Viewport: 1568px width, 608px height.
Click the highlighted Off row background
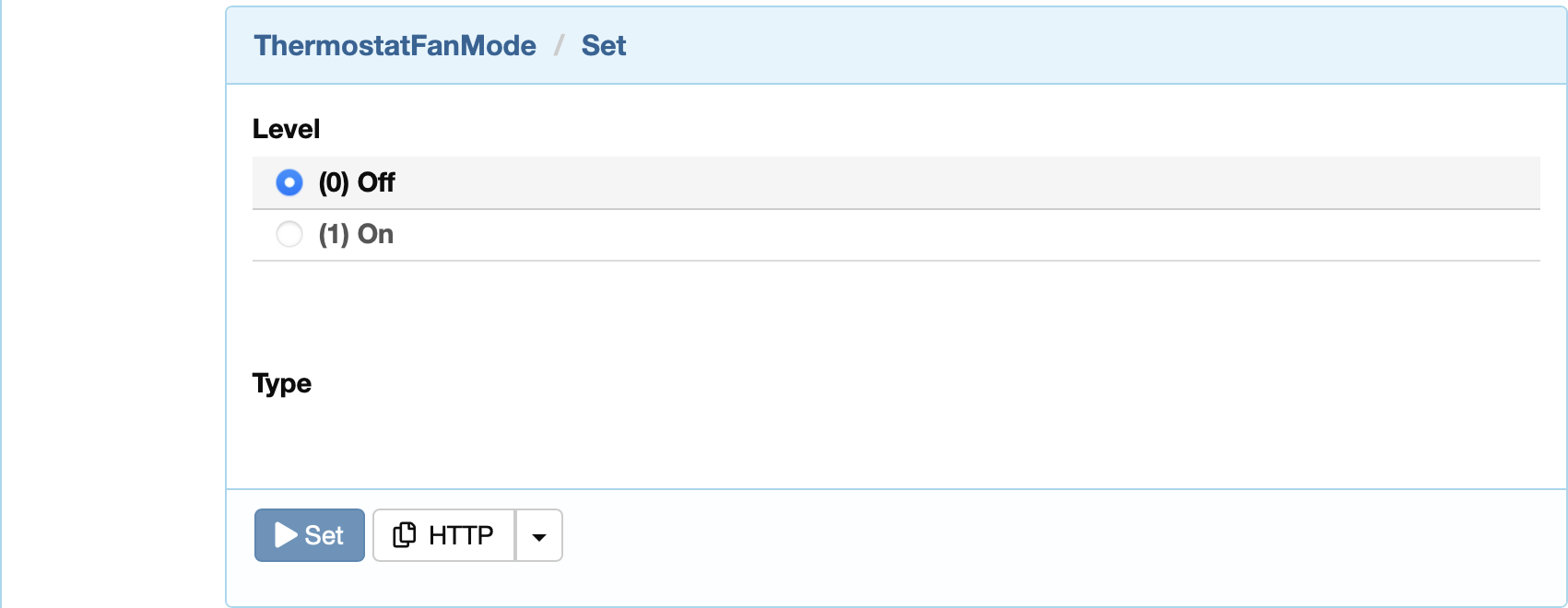pos(968,182)
